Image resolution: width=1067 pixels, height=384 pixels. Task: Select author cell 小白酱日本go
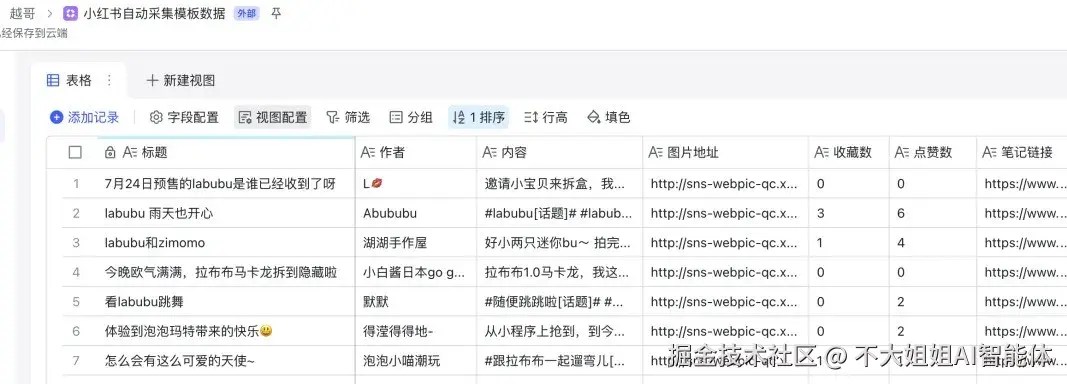coord(416,272)
